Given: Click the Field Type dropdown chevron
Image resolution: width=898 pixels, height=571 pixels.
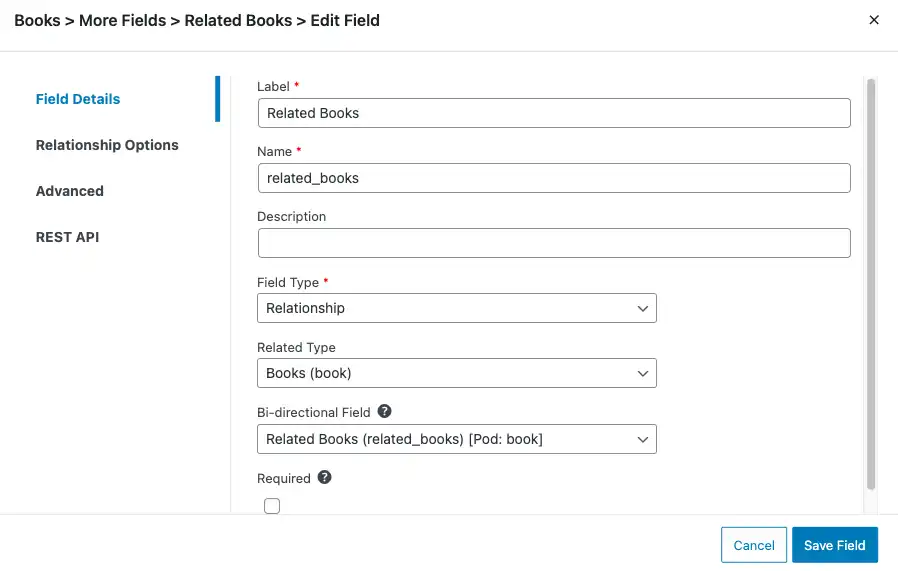Looking at the screenshot, I should click(x=643, y=309).
